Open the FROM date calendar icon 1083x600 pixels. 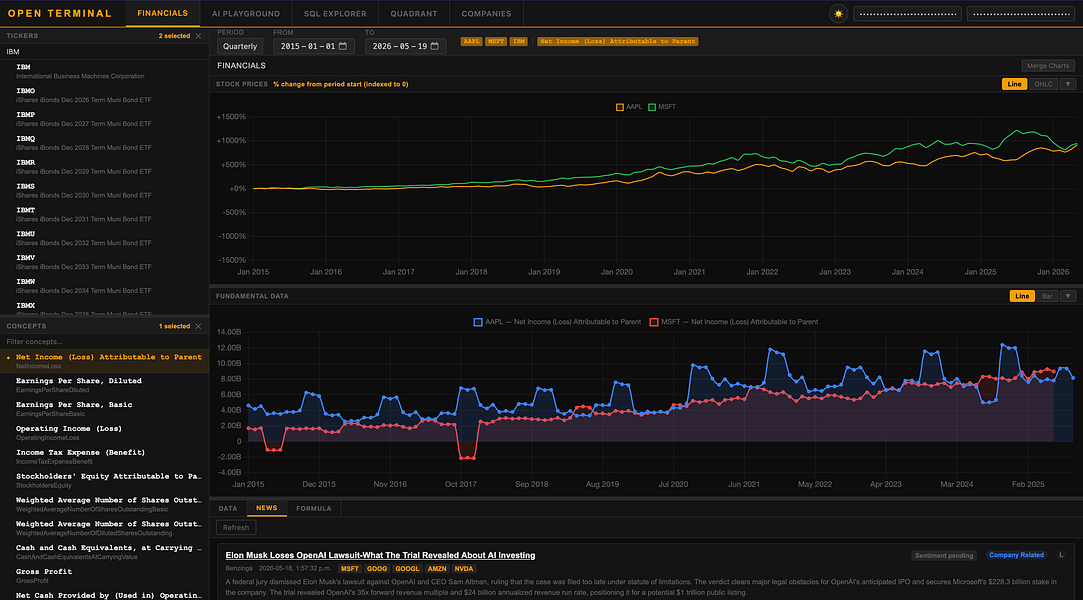tap(343, 46)
